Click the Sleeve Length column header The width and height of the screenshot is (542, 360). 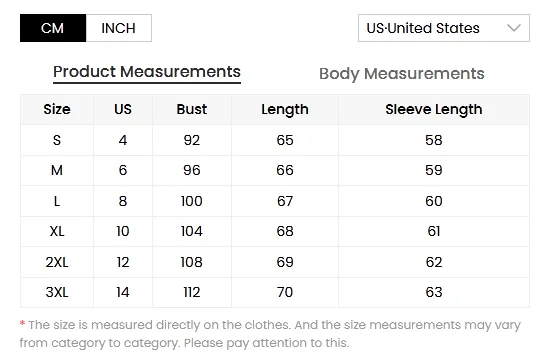pos(434,109)
